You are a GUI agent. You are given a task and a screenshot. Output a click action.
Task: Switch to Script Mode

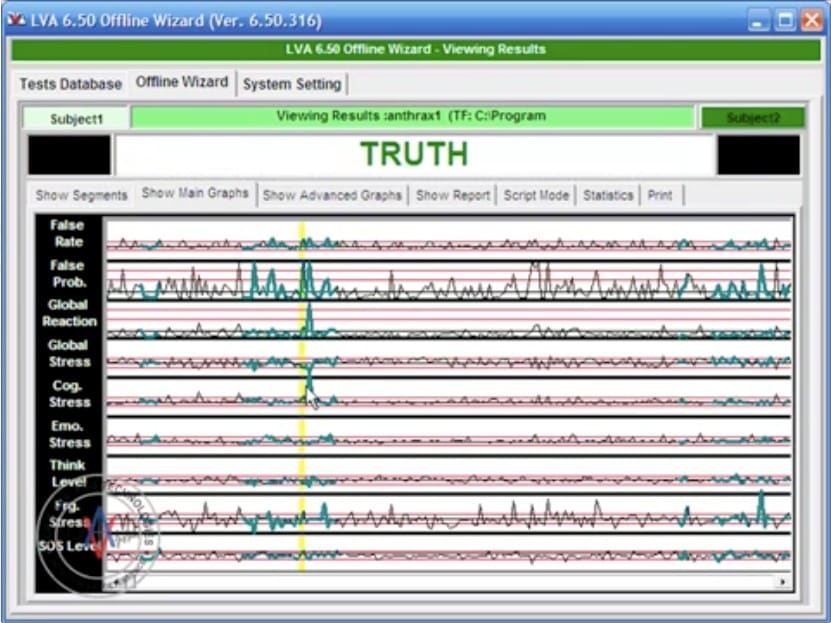point(536,195)
